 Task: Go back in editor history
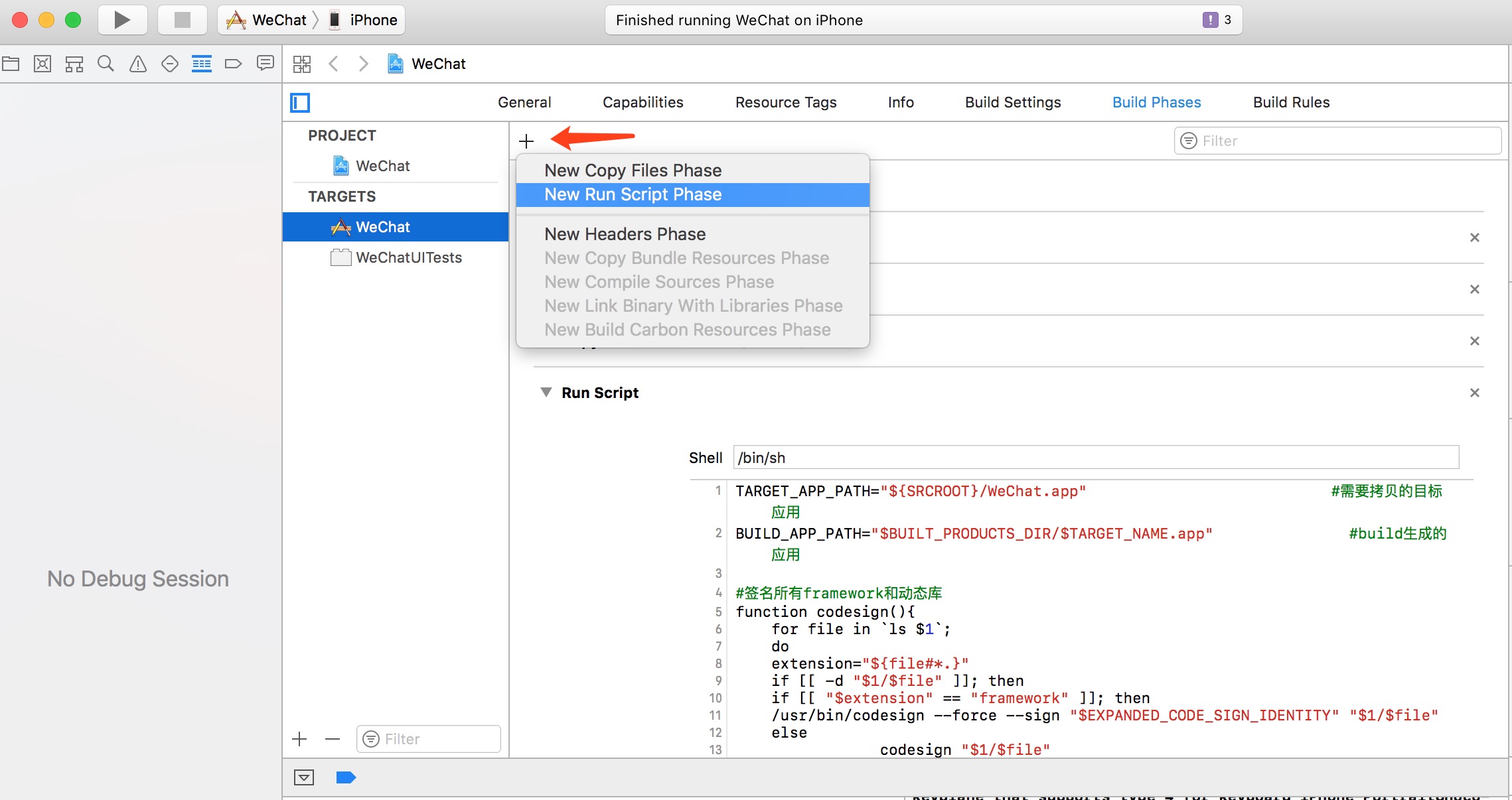coord(334,64)
